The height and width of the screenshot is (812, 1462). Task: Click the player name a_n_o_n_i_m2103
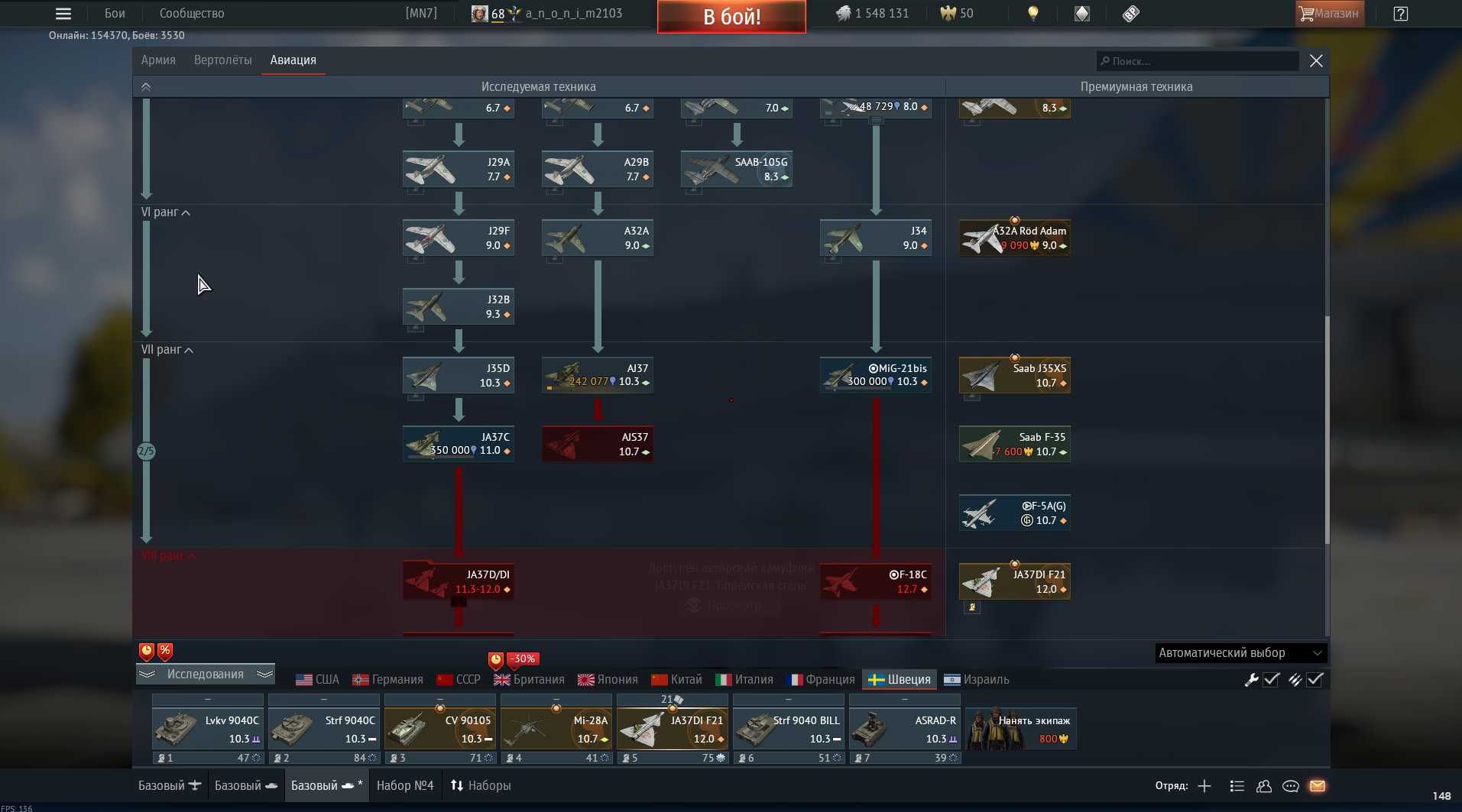[573, 13]
